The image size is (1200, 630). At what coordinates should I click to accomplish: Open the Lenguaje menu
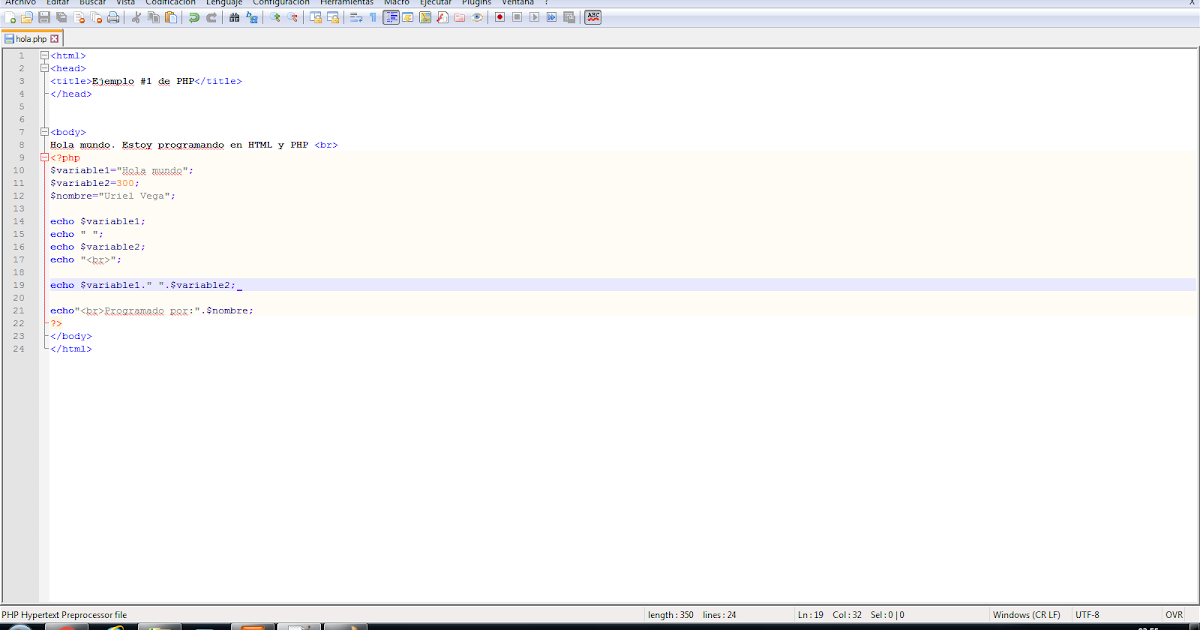pos(224,3)
